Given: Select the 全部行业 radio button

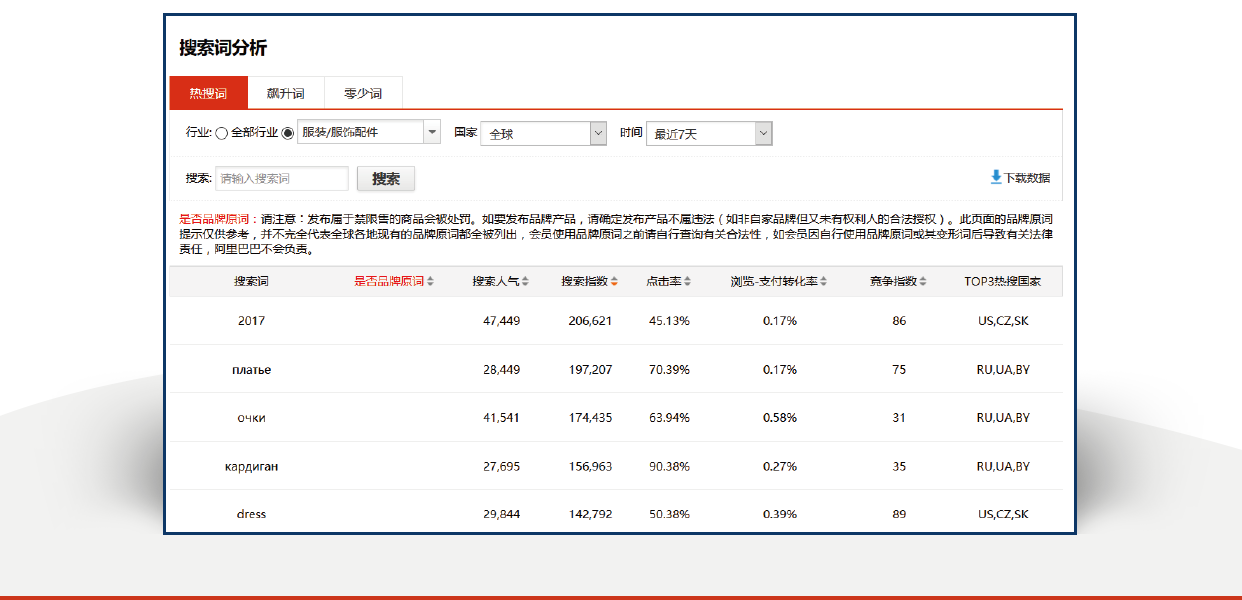Looking at the screenshot, I should click(222, 133).
